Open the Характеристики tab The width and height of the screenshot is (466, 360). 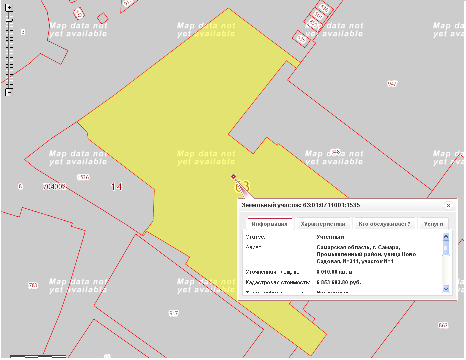pyautogui.click(x=323, y=224)
